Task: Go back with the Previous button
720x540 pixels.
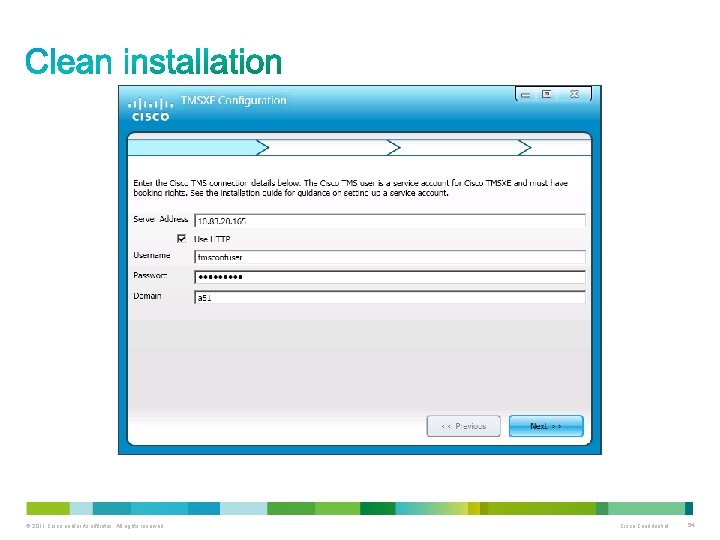Action: coord(463,426)
